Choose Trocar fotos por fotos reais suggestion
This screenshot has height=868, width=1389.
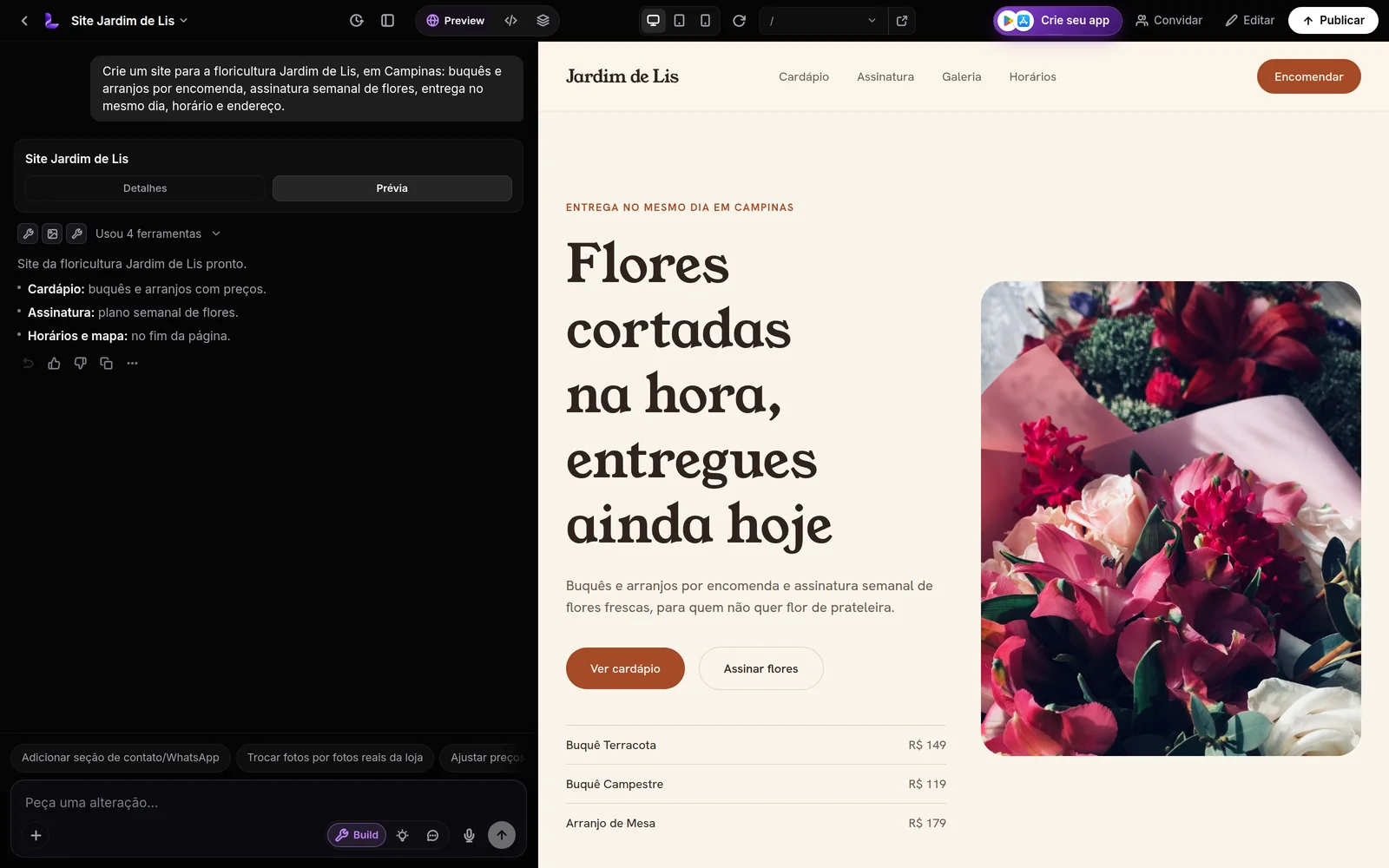click(x=335, y=758)
